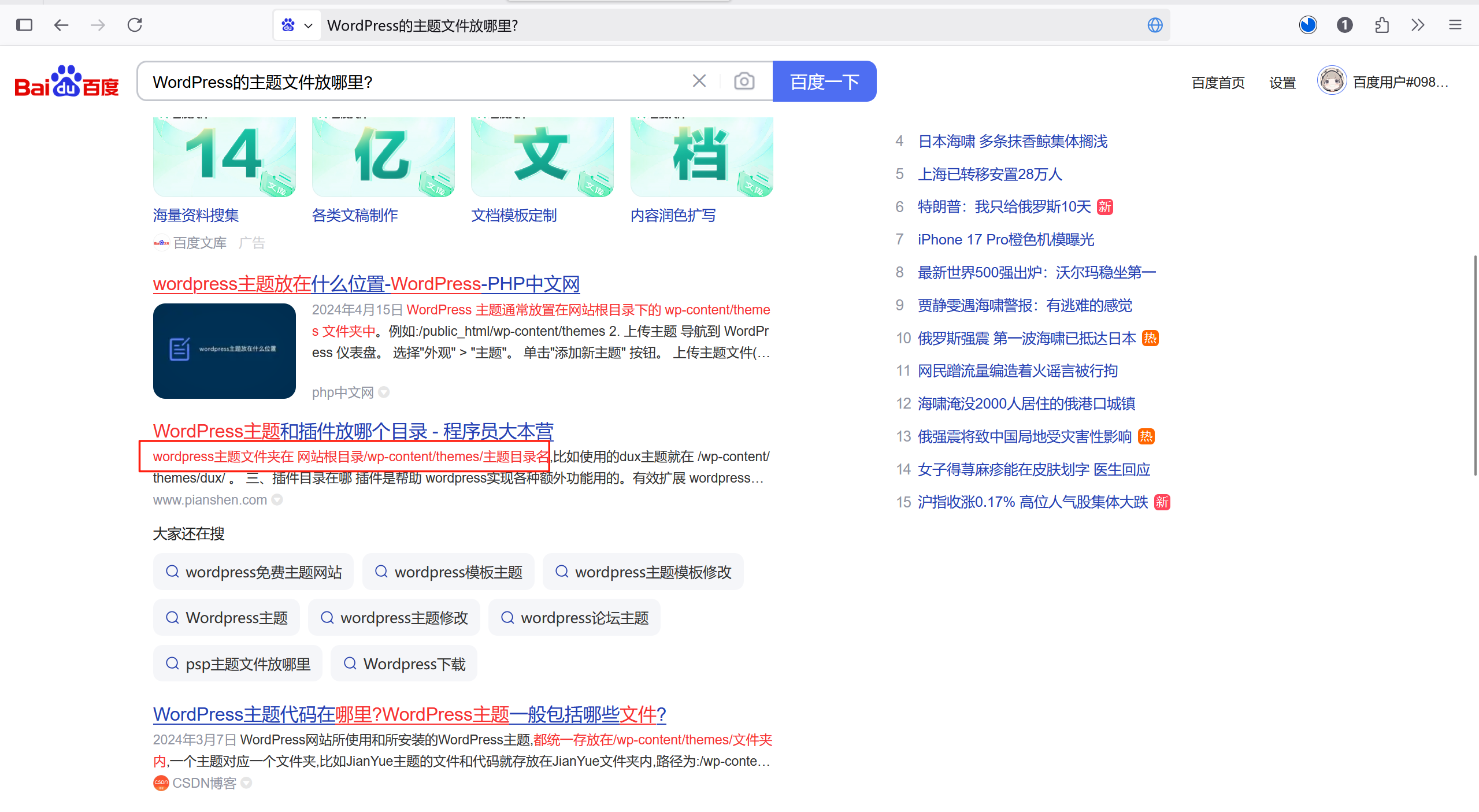Open the 海量资料搜集 thumbnail card
1479x812 pixels.
click(x=224, y=157)
